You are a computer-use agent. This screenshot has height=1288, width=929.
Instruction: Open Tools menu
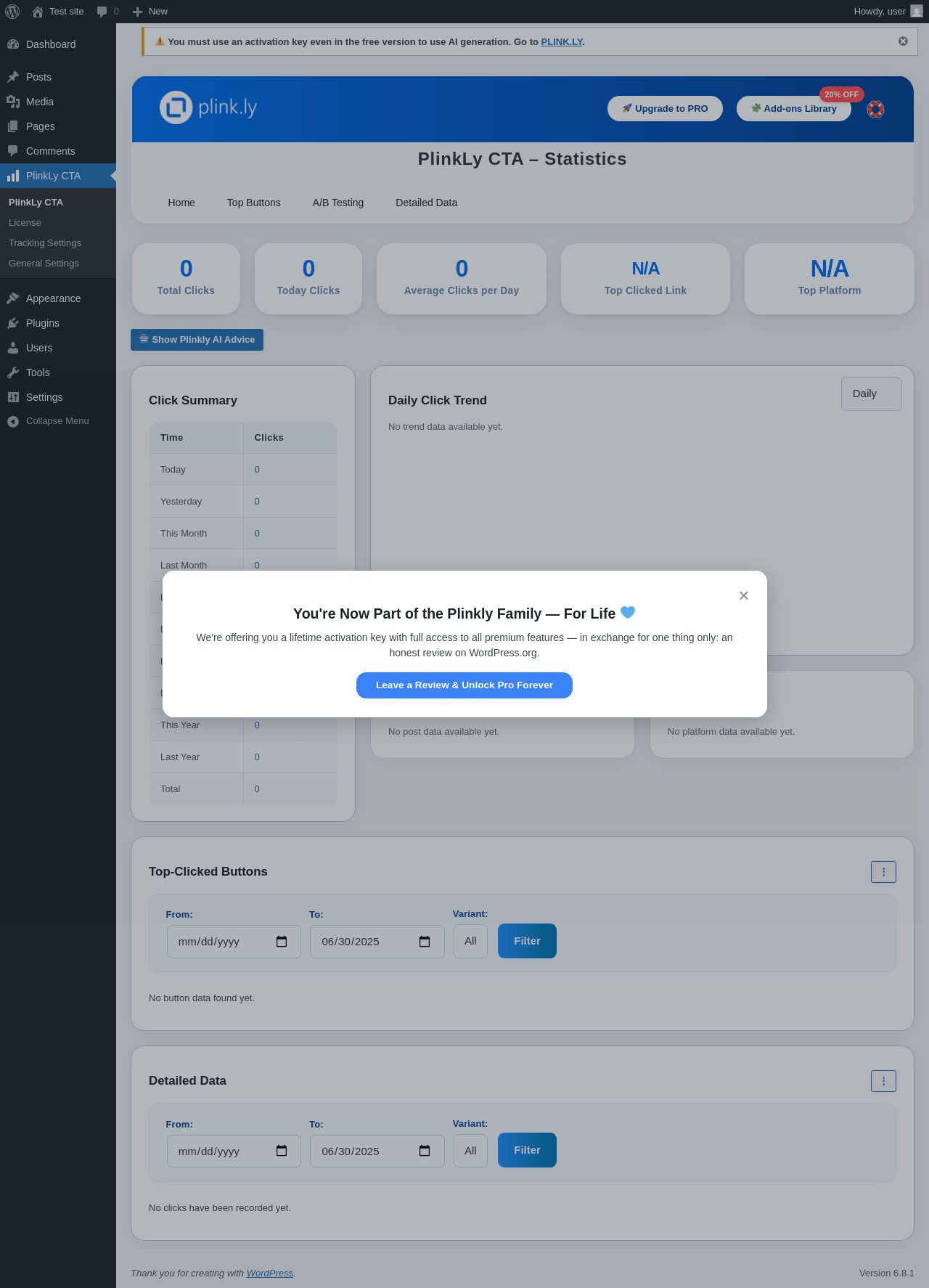[x=58, y=372]
